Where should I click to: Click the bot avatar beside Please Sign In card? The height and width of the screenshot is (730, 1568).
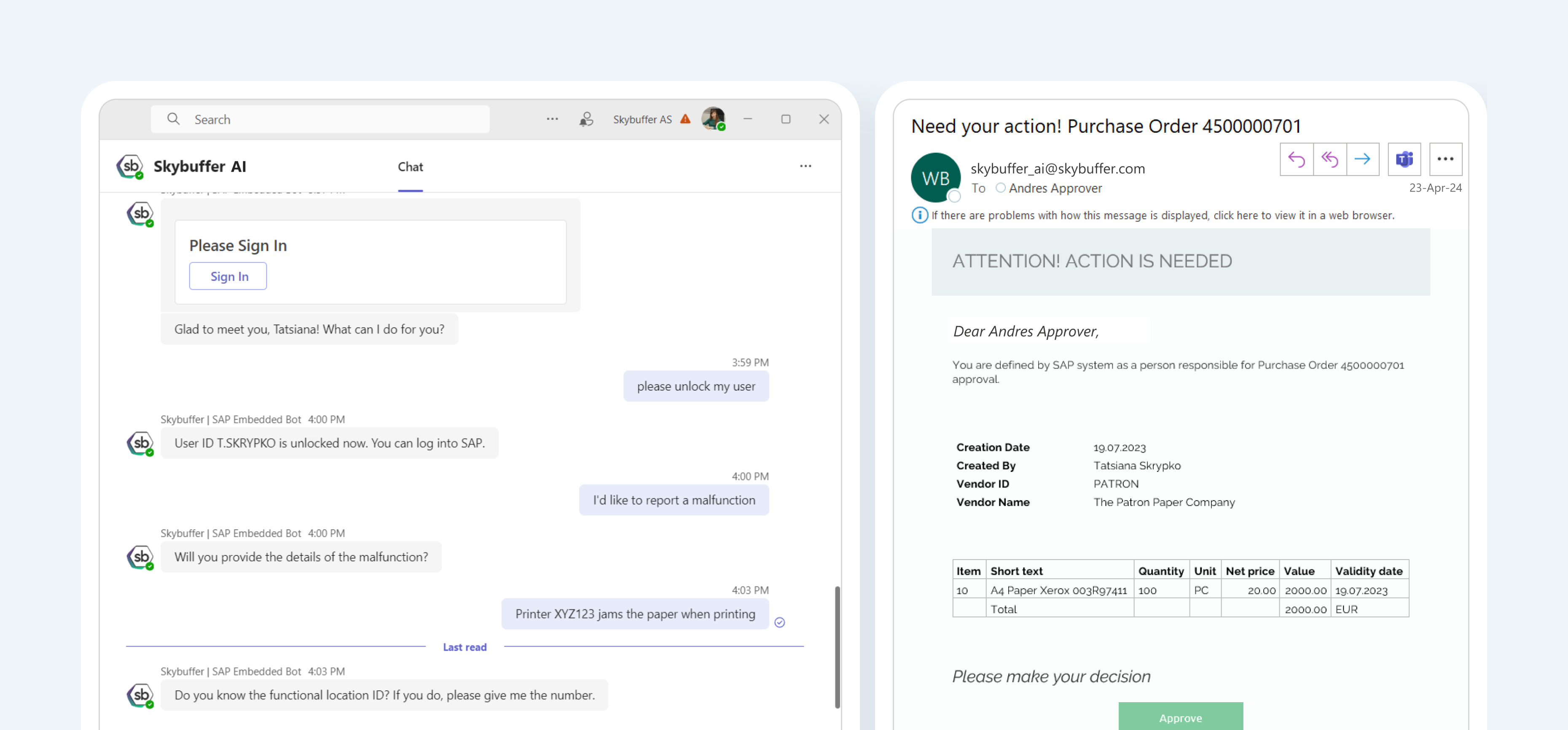coord(141,214)
